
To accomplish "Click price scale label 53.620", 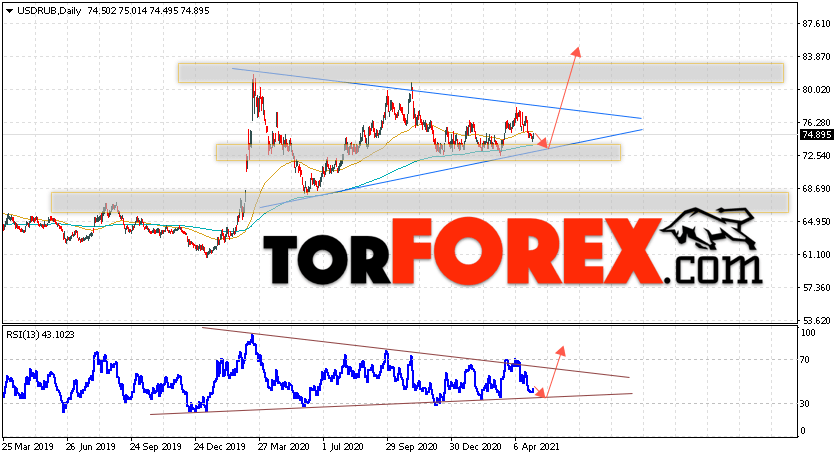I will (816, 321).
